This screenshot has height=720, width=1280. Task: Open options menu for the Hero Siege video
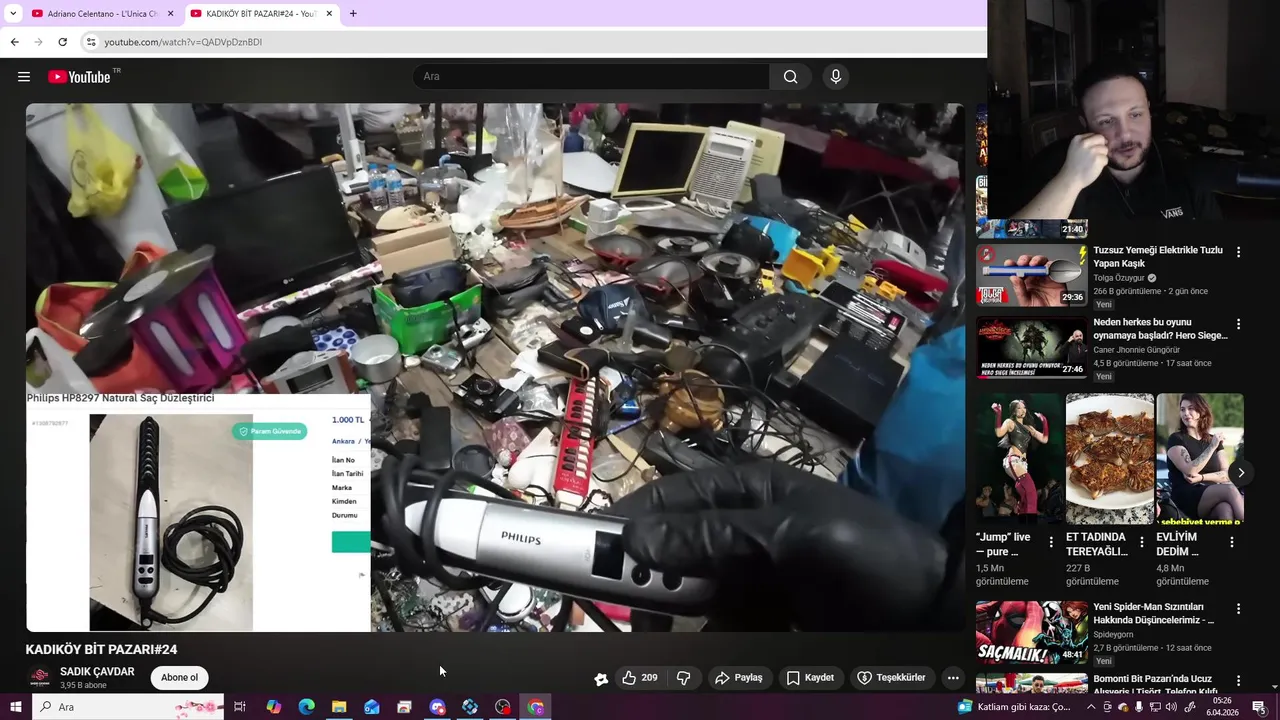(1238, 325)
